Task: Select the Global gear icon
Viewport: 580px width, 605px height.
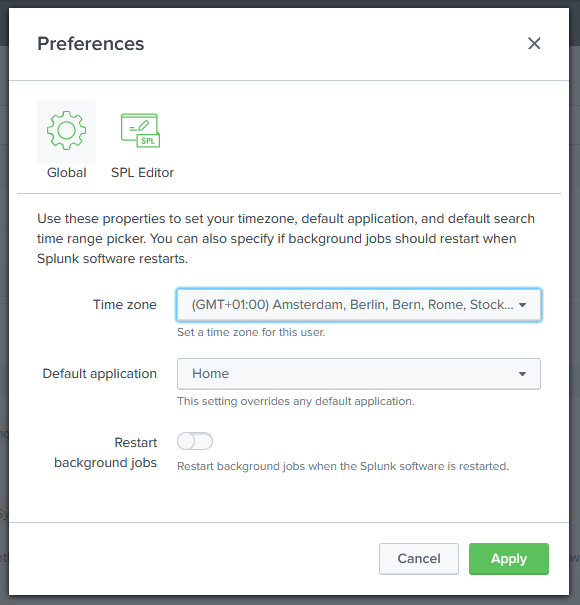Action: coord(66,130)
